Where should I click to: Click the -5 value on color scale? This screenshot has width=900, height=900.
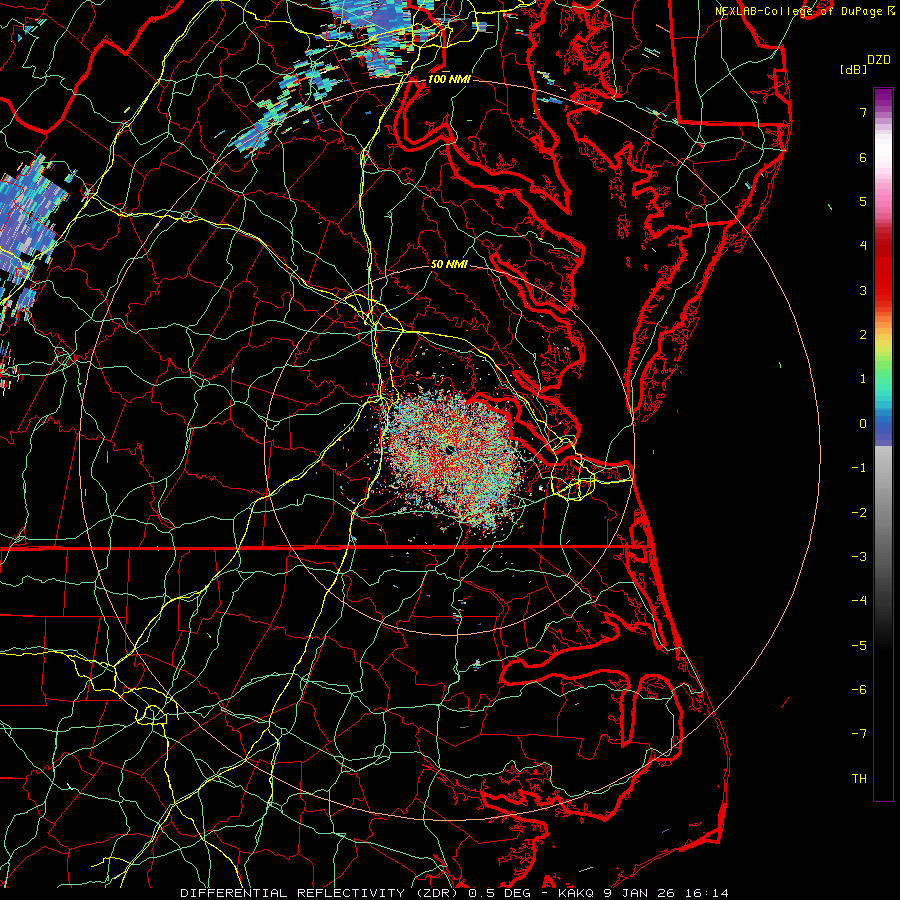pyautogui.click(x=859, y=646)
